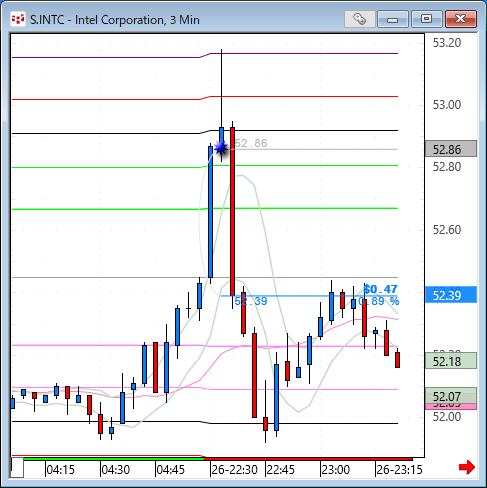This screenshot has width=487, height=488.
Task: Click the gray 52.86 price label on scale
Action: point(451,149)
